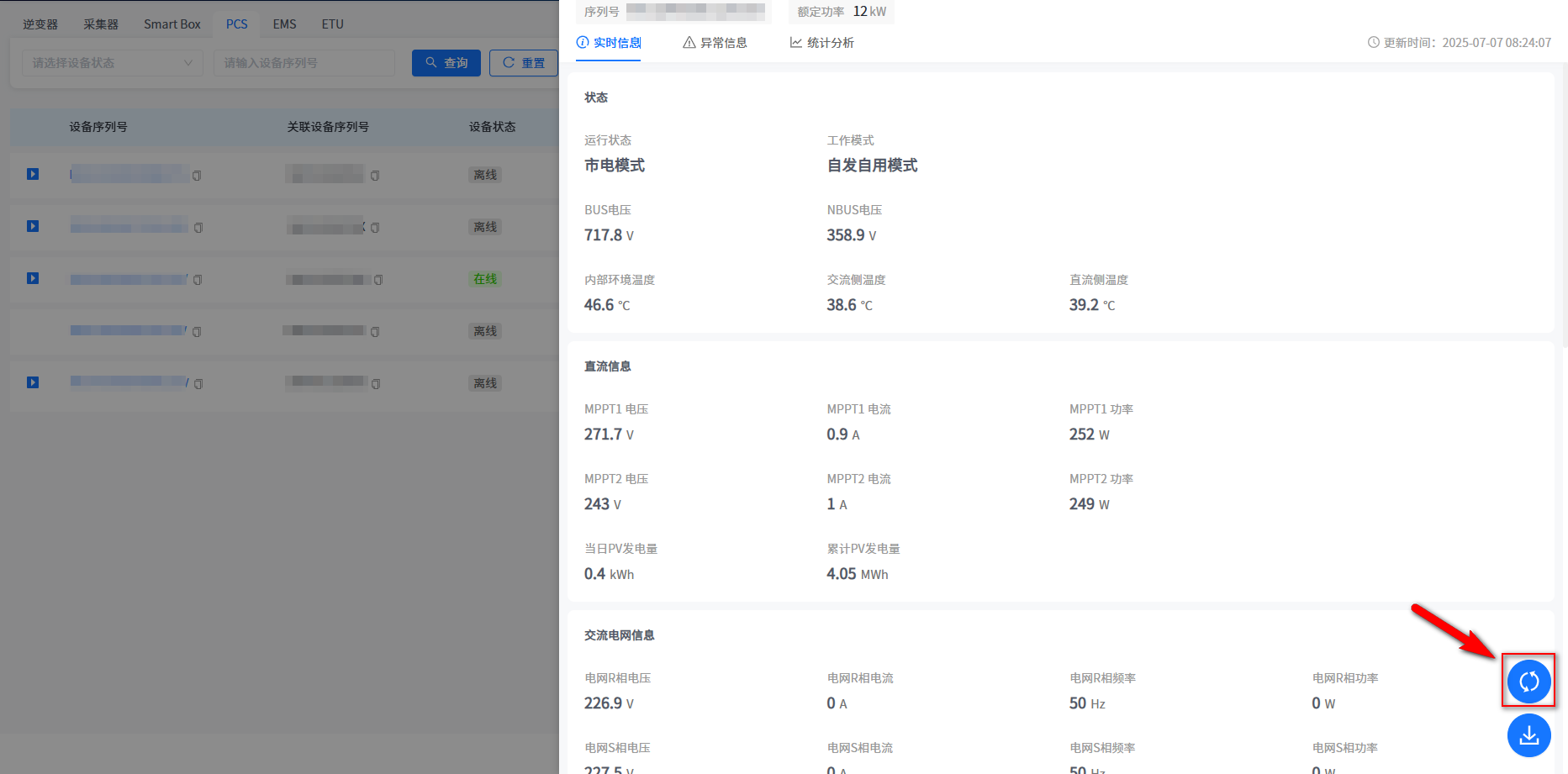
Task: Copy the first row's device serial number
Action: [x=197, y=176]
